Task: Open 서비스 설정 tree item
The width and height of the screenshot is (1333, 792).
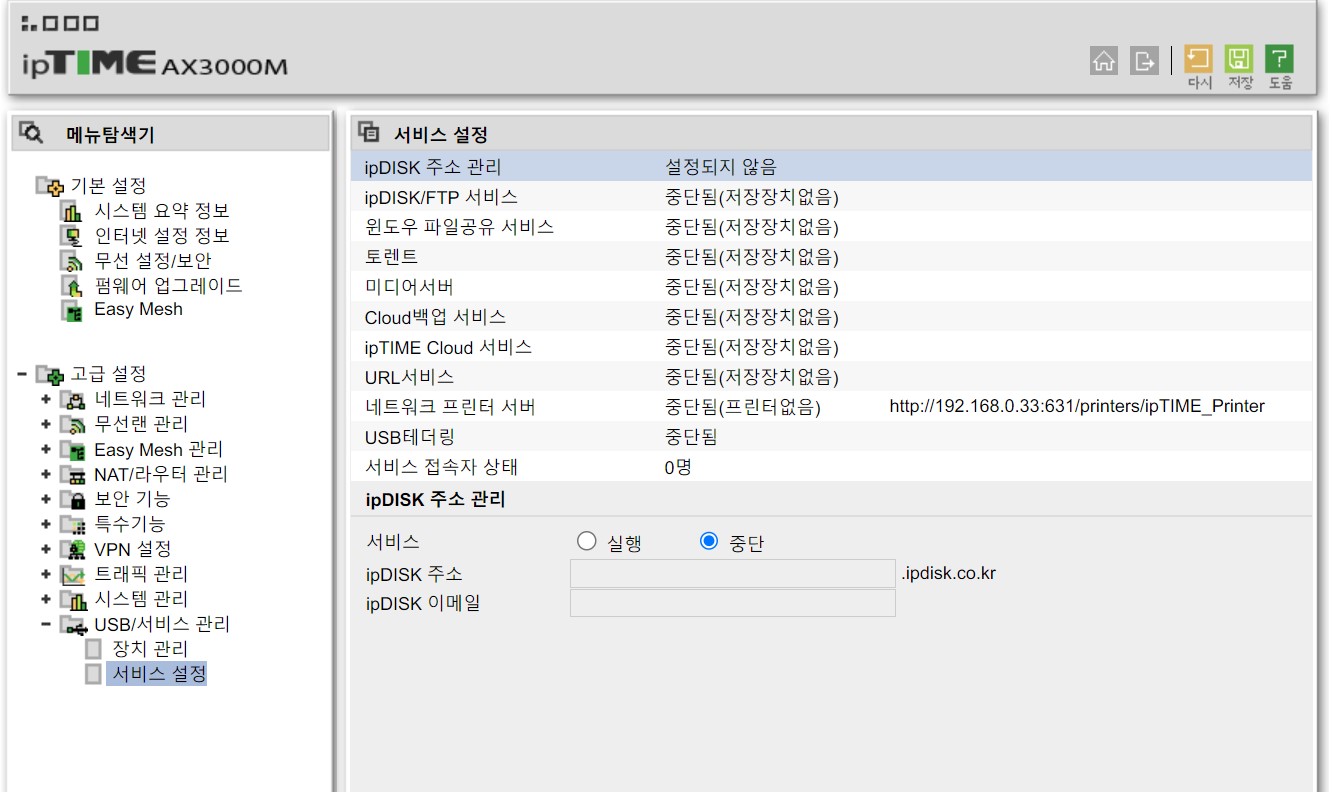Action: pyautogui.click(x=159, y=674)
